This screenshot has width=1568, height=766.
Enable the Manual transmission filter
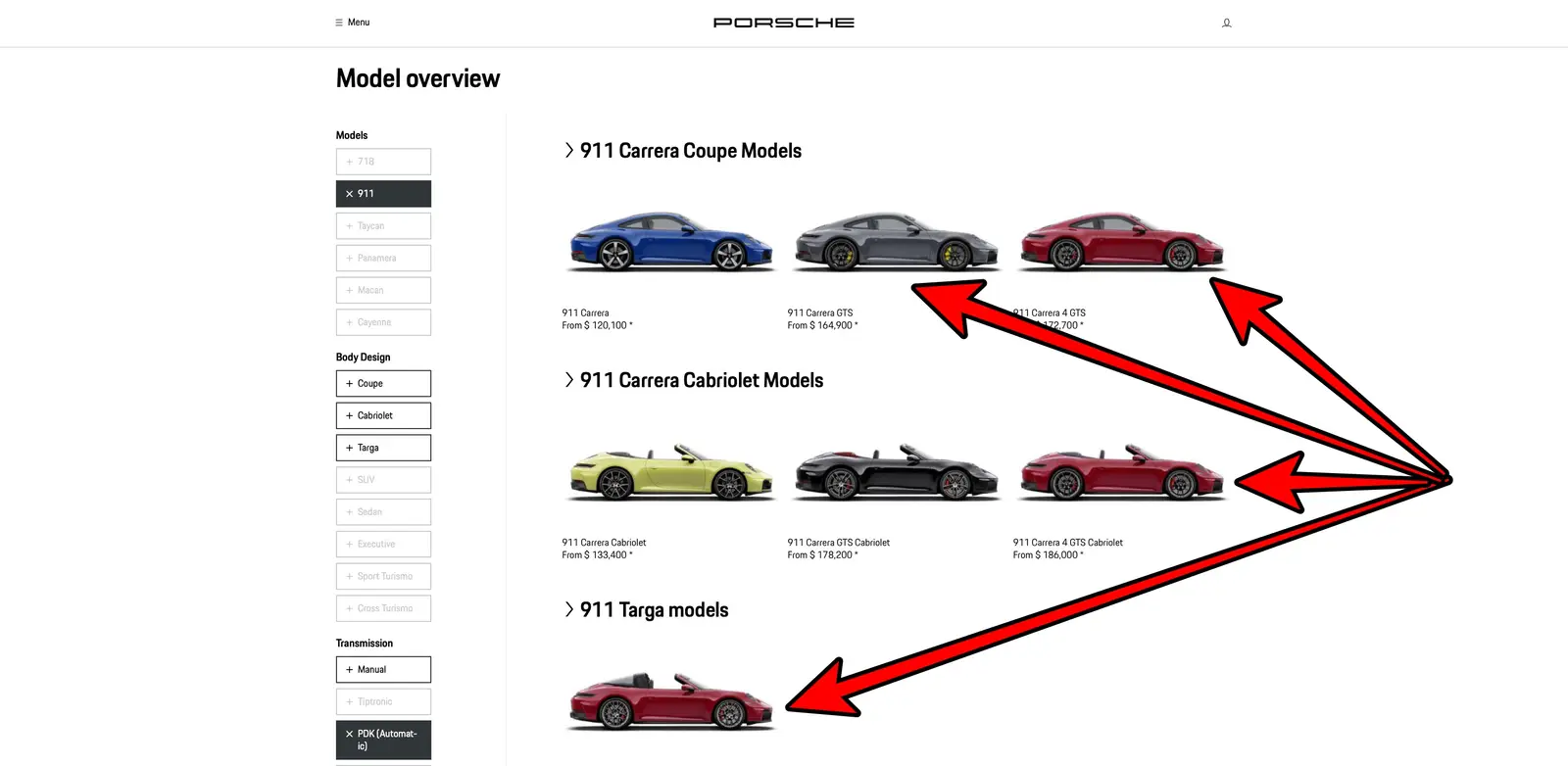(383, 670)
